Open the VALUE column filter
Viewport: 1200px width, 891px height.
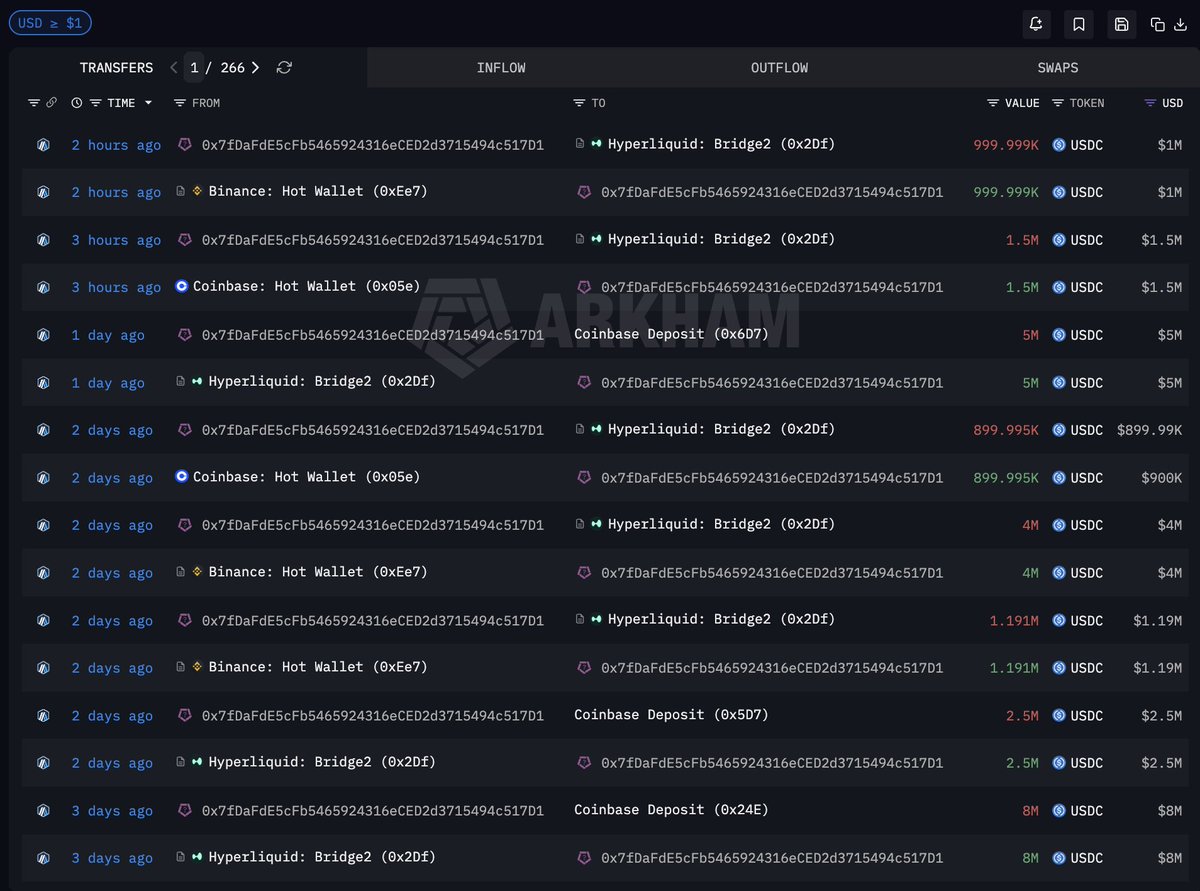[x=994, y=103]
